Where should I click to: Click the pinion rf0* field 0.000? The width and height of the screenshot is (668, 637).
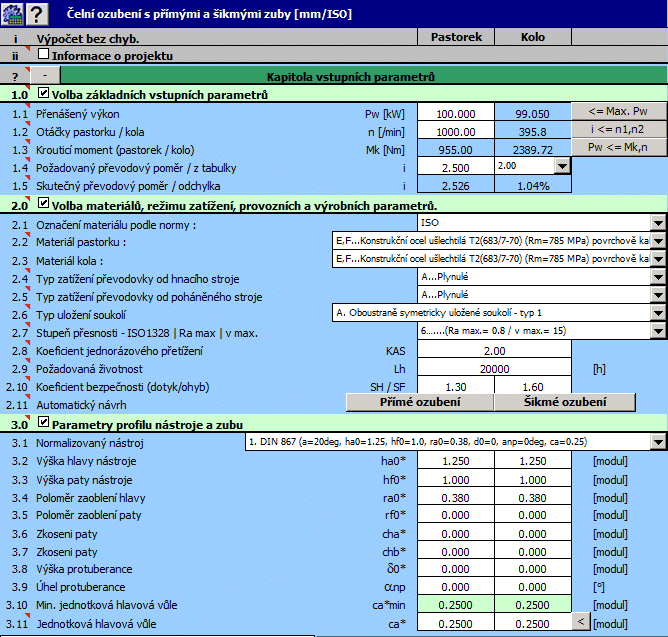[455, 515]
